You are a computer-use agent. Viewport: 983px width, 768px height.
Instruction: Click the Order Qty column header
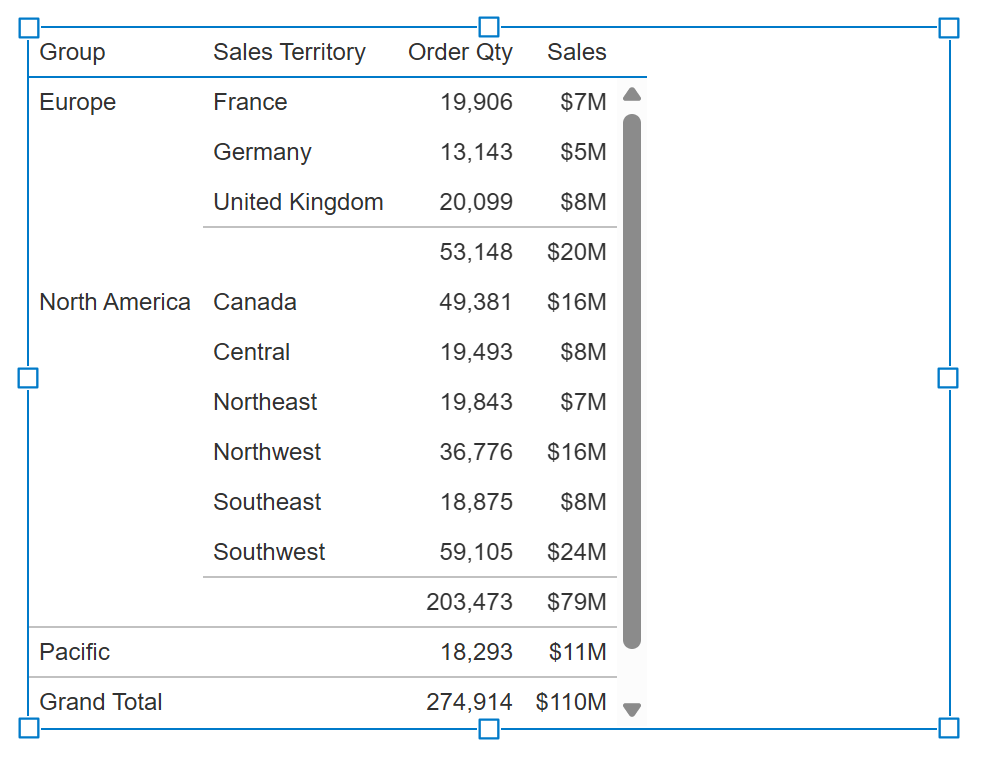[x=460, y=52]
